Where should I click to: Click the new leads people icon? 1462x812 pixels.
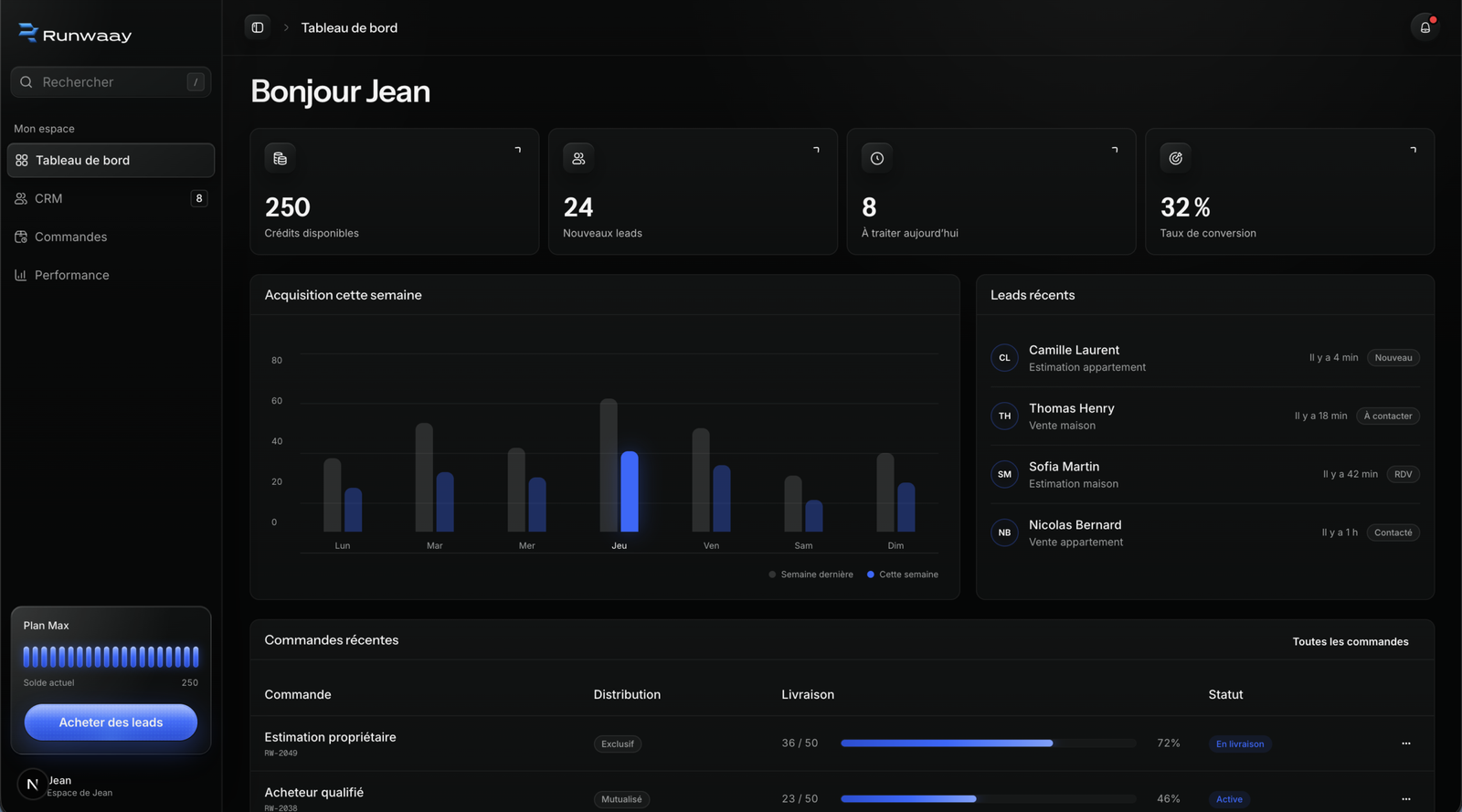click(578, 158)
